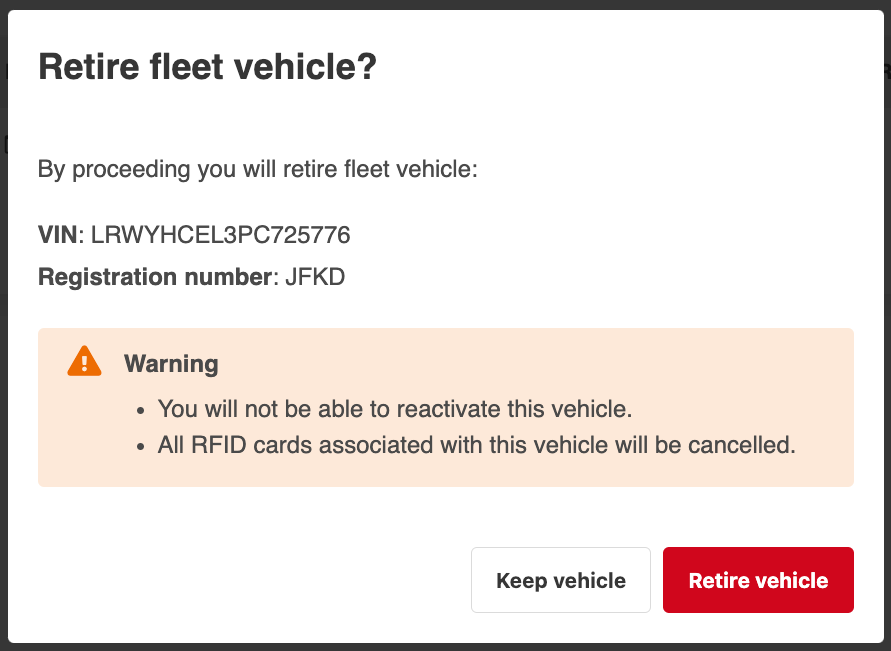Click the Warning heading text
This screenshot has height=651, width=891.
[171, 363]
